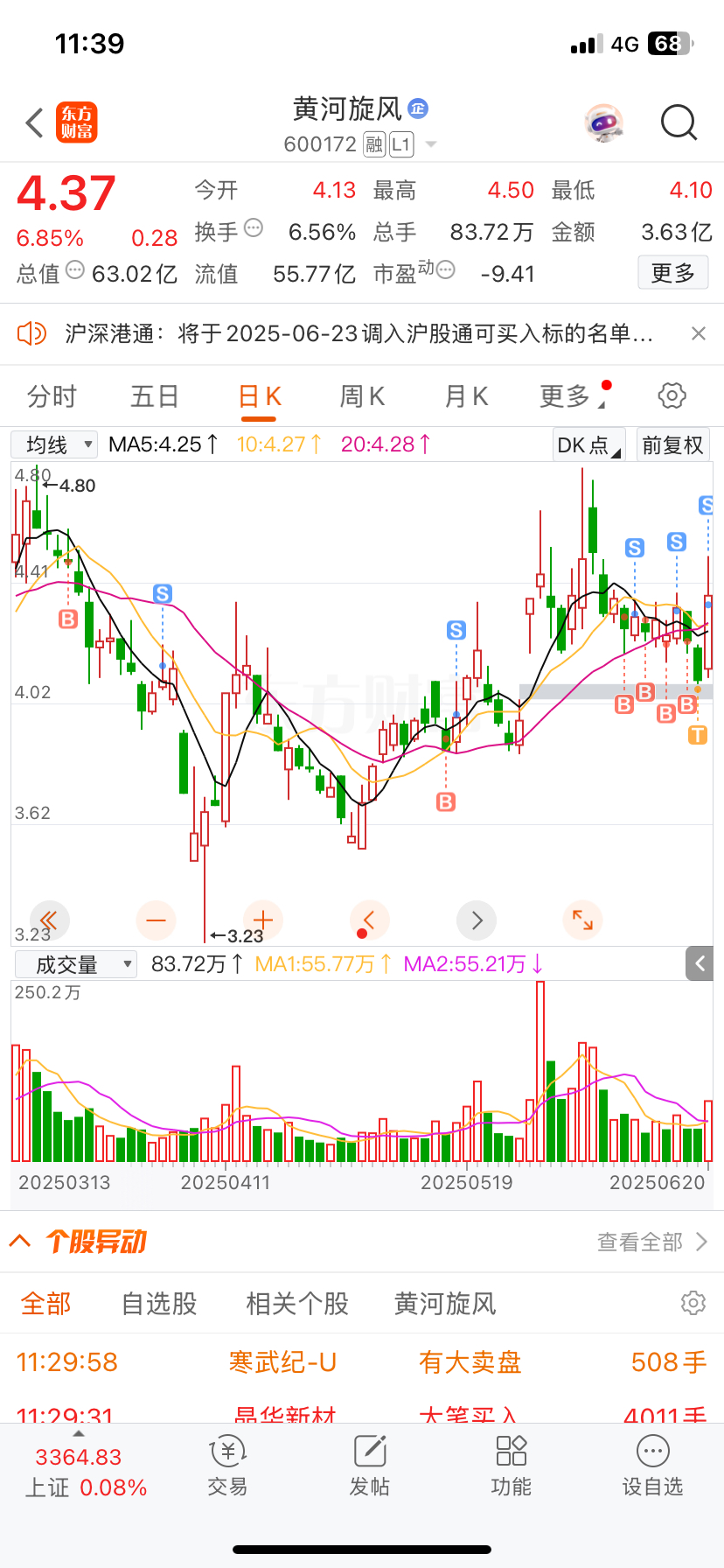The width and height of the screenshot is (724, 1568).
Task: Tap the enterprise badge next to 黄河旋风
Action: [x=418, y=108]
